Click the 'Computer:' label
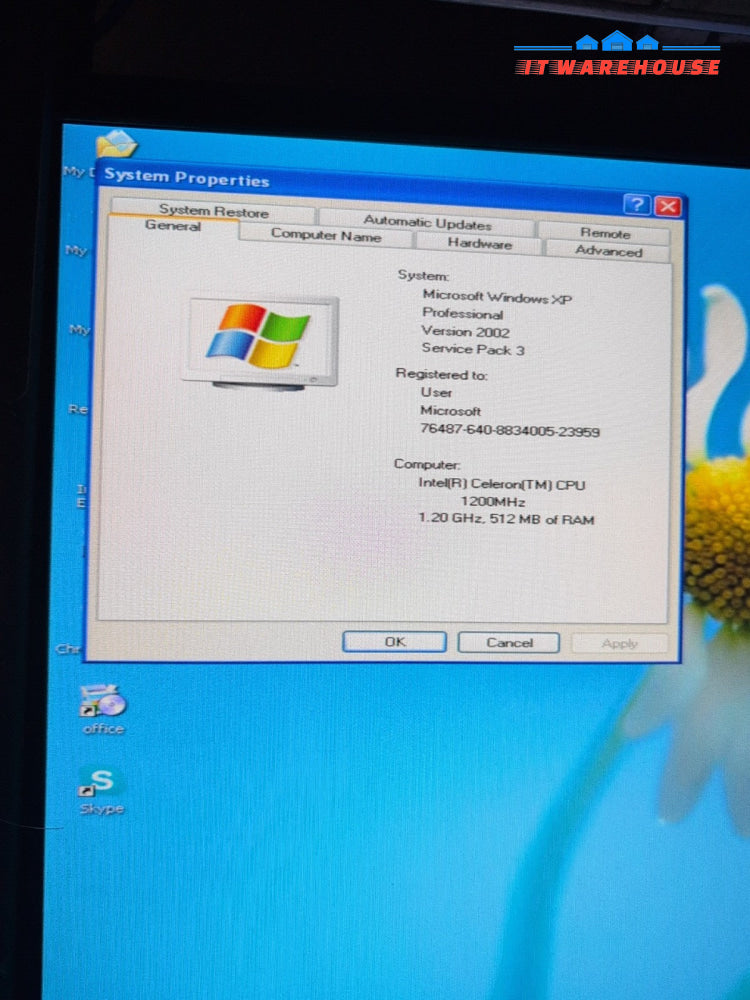This screenshot has height=1000, width=750. click(x=427, y=464)
